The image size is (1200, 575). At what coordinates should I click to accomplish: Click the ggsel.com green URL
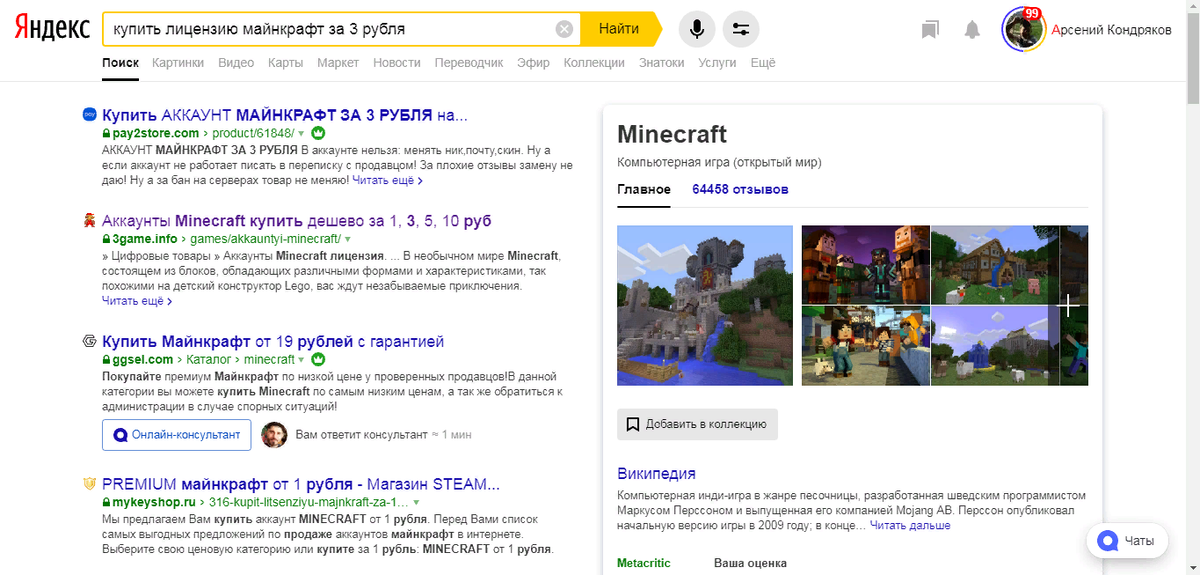[x=144, y=359]
